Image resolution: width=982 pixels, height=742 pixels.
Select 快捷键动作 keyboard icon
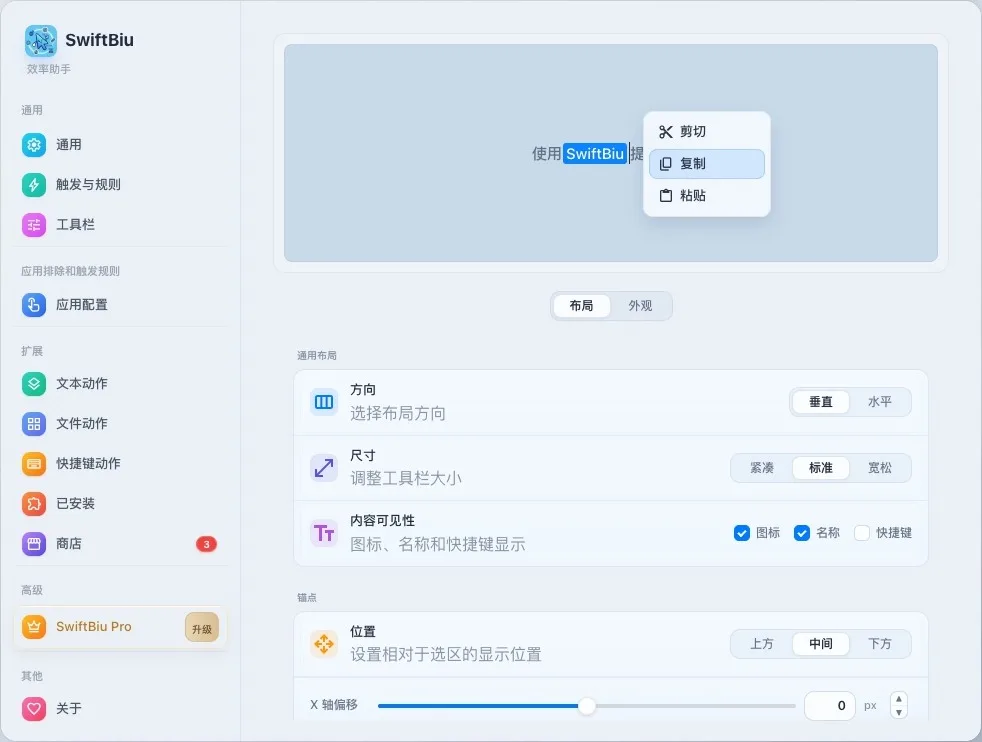coord(34,463)
